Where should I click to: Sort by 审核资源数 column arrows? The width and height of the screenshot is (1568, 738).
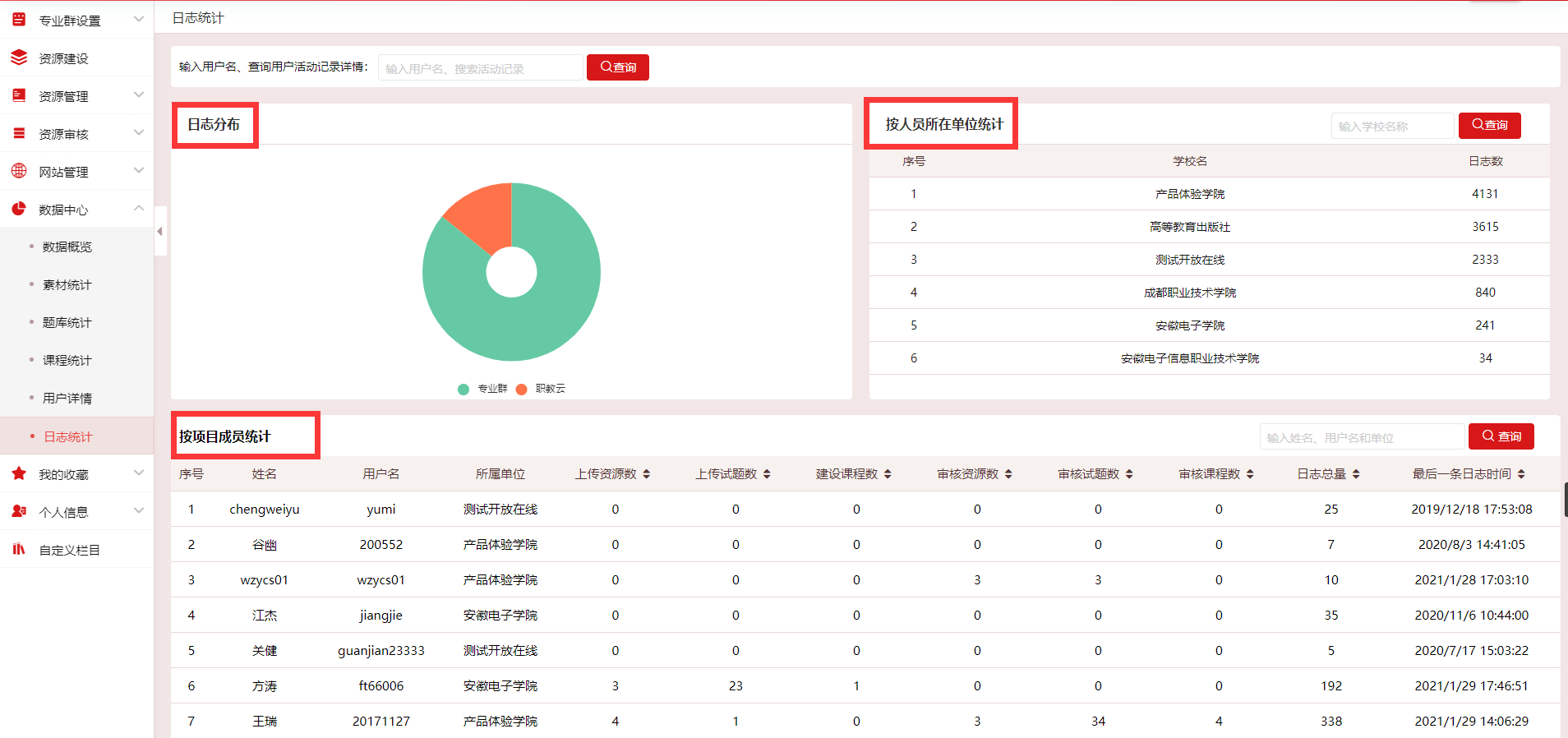[1008, 474]
